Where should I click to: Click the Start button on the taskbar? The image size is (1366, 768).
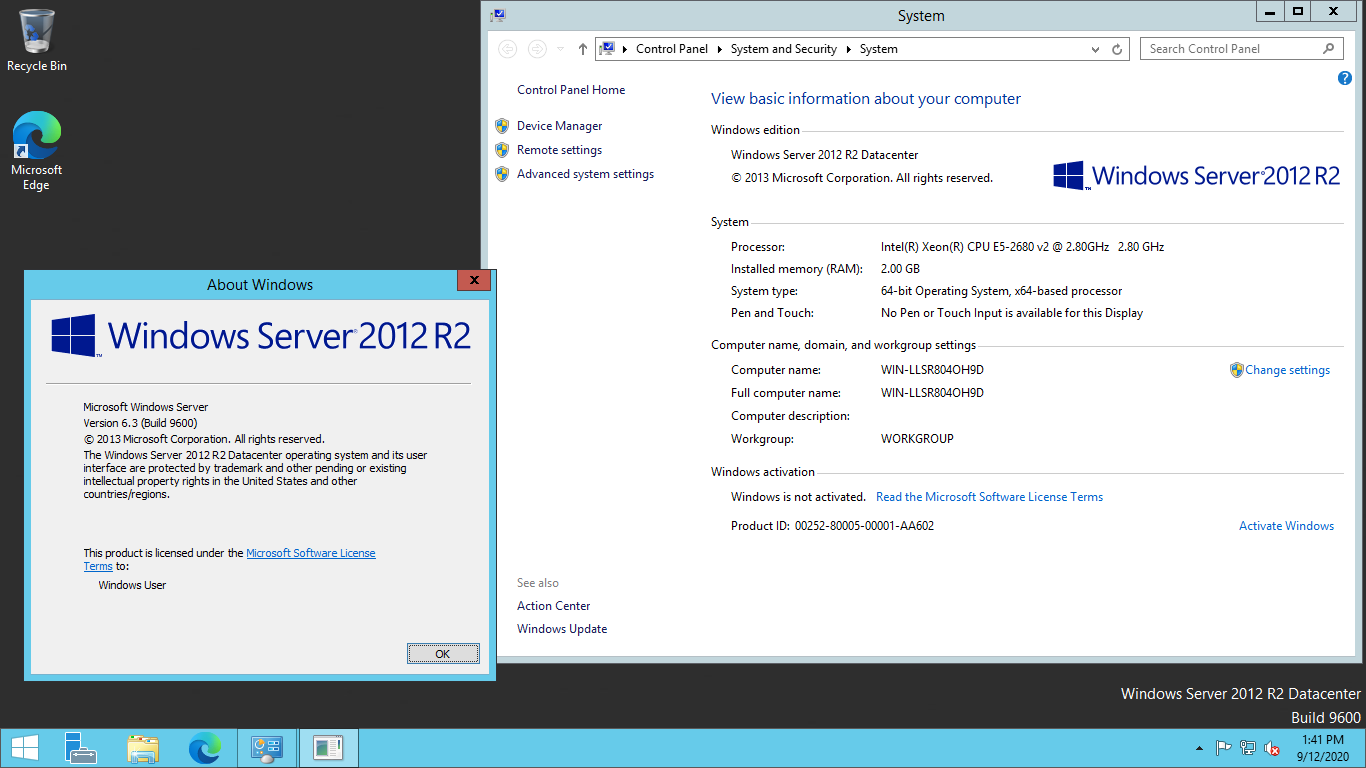pos(24,748)
